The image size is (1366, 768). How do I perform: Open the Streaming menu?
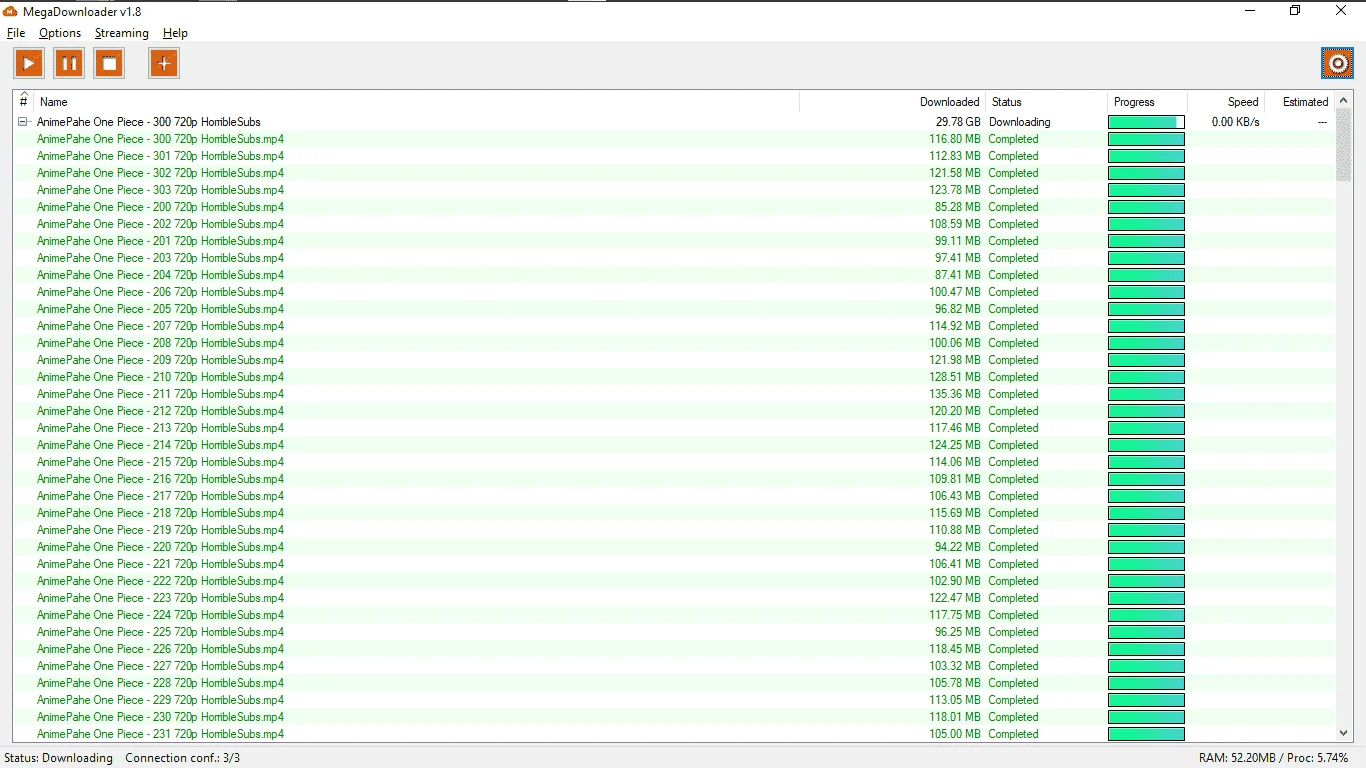pyautogui.click(x=122, y=33)
